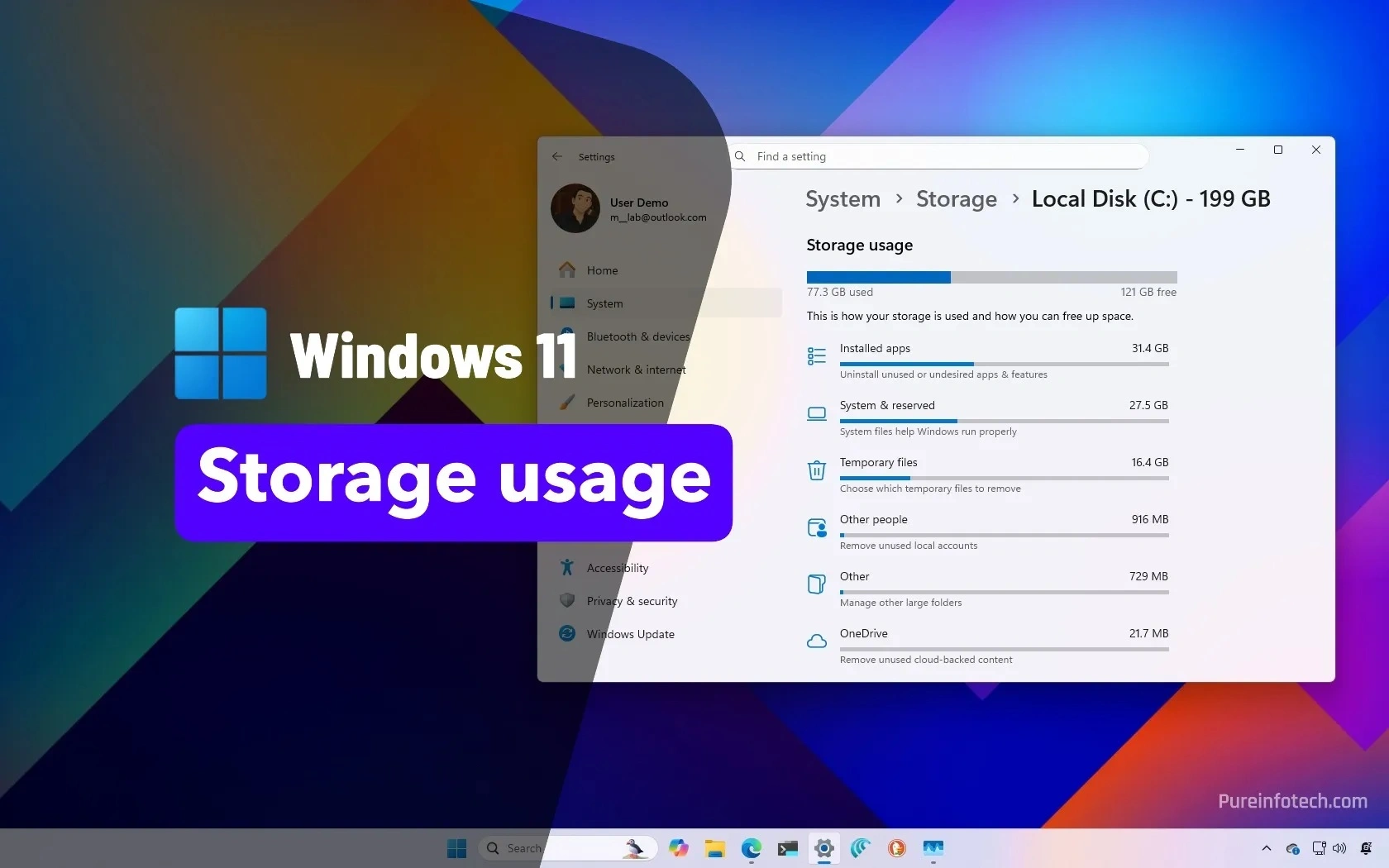1389x868 pixels.
Task: Select the Personalization paintbrush icon
Action: (566, 403)
